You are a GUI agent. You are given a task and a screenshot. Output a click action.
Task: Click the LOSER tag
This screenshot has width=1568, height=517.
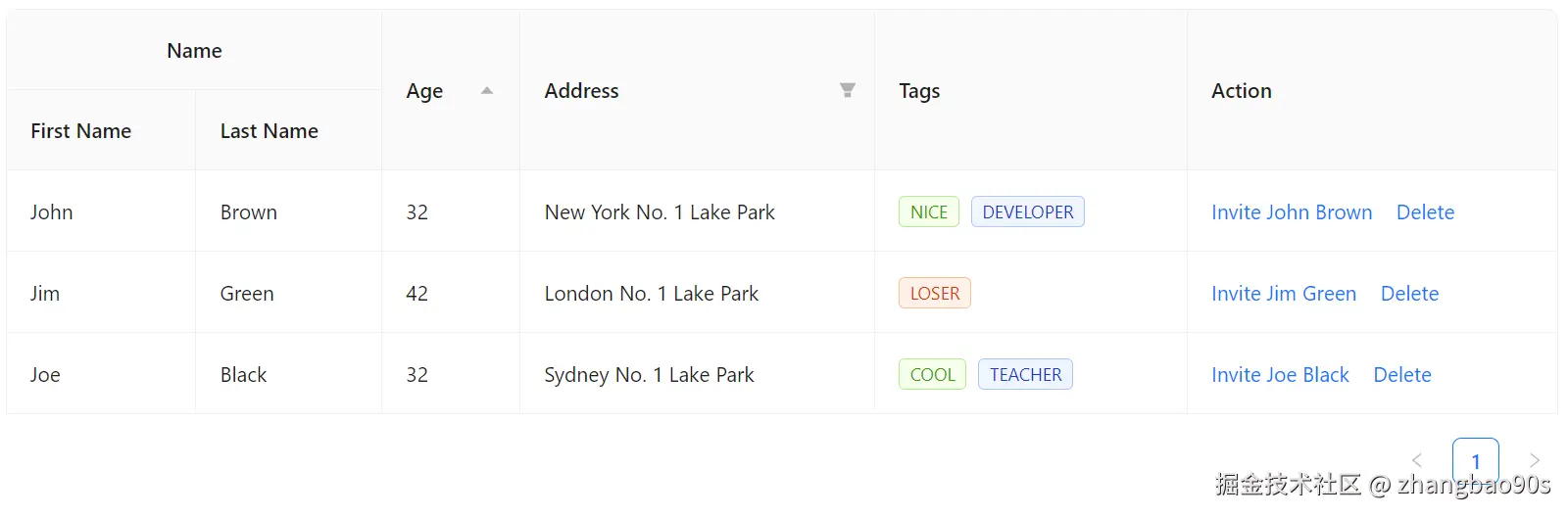tap(934, 294)
